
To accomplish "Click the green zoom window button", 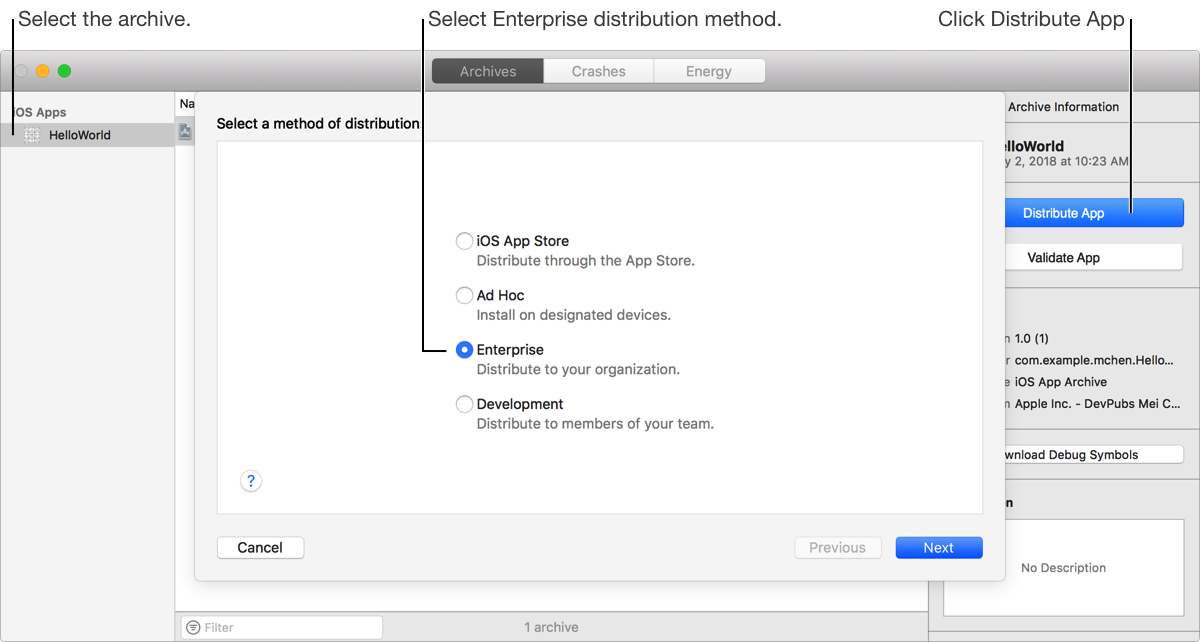I will (64, 71).
